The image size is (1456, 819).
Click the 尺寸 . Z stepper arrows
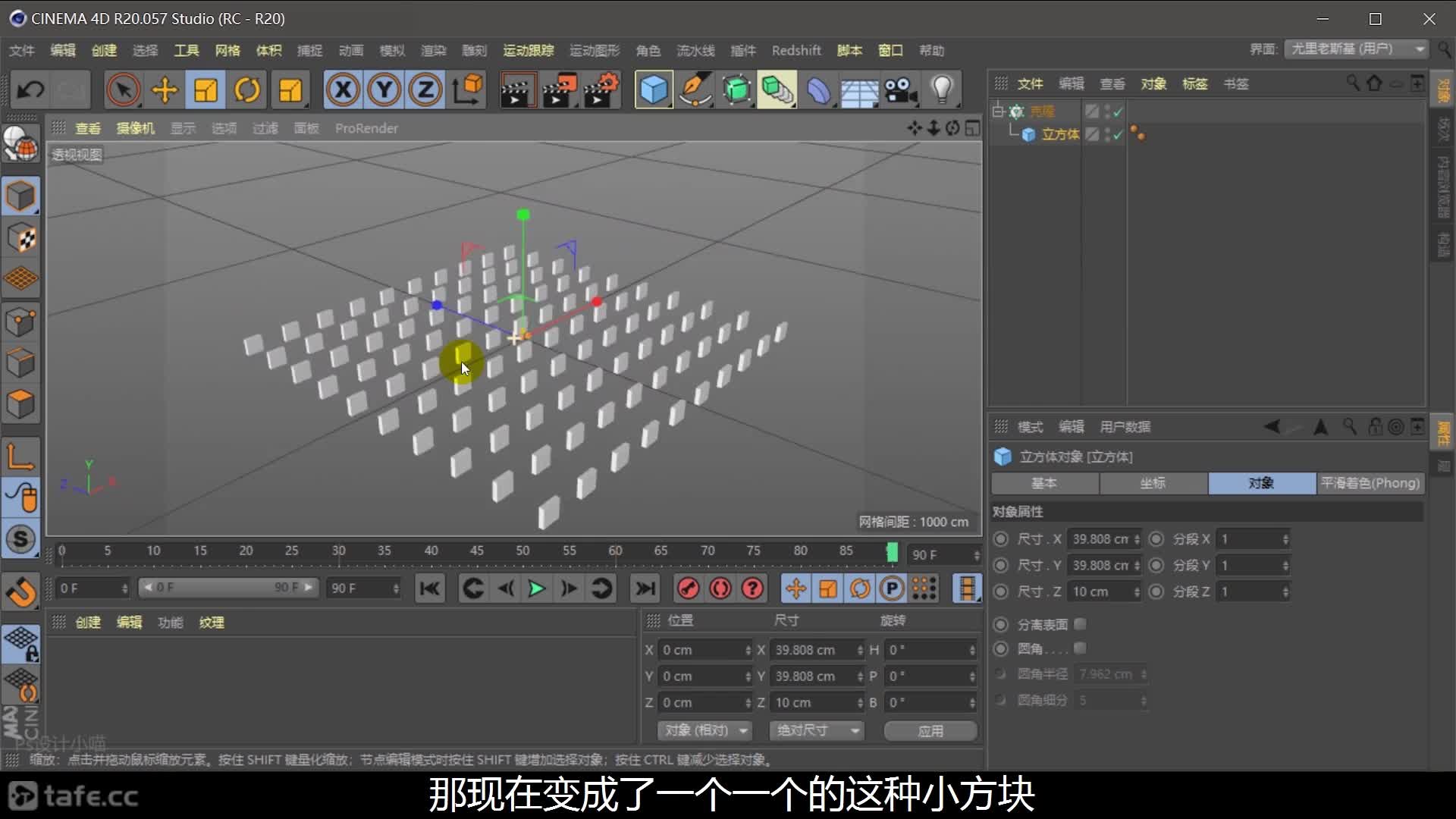pos(1137,591)
